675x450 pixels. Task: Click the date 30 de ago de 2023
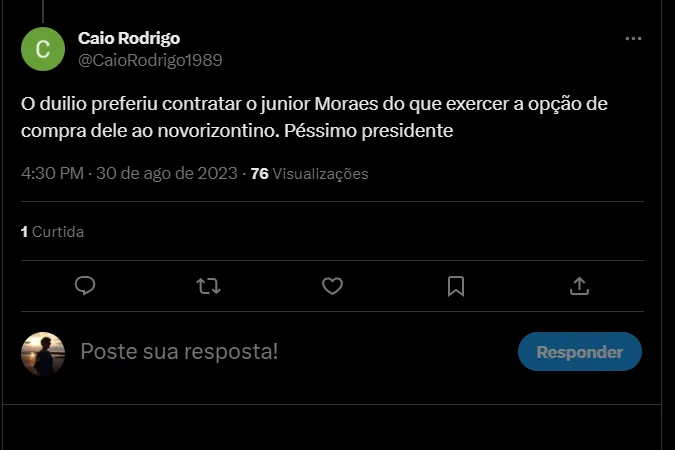167,173
